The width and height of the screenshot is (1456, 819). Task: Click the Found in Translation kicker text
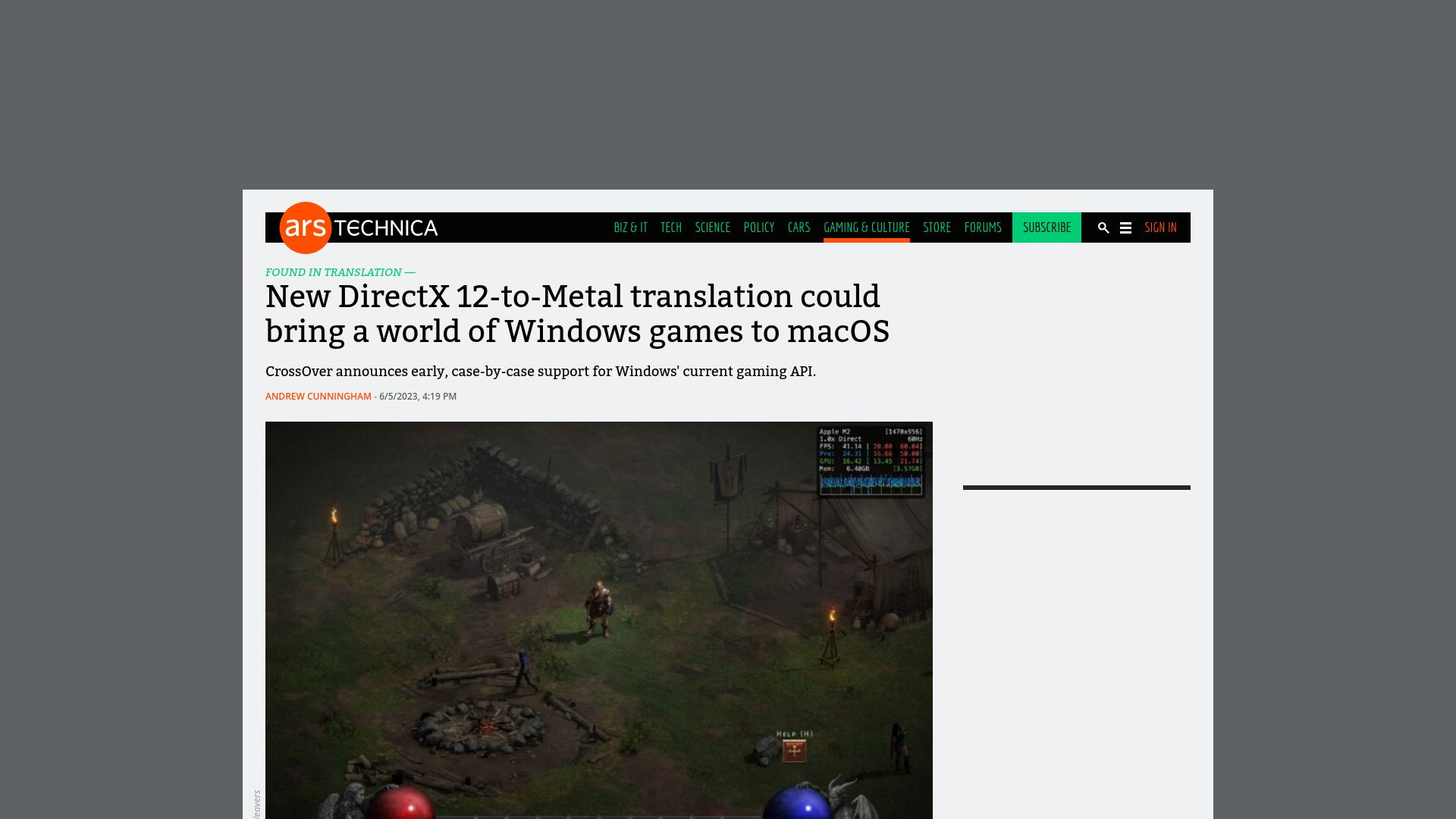(x=340, y=272)
